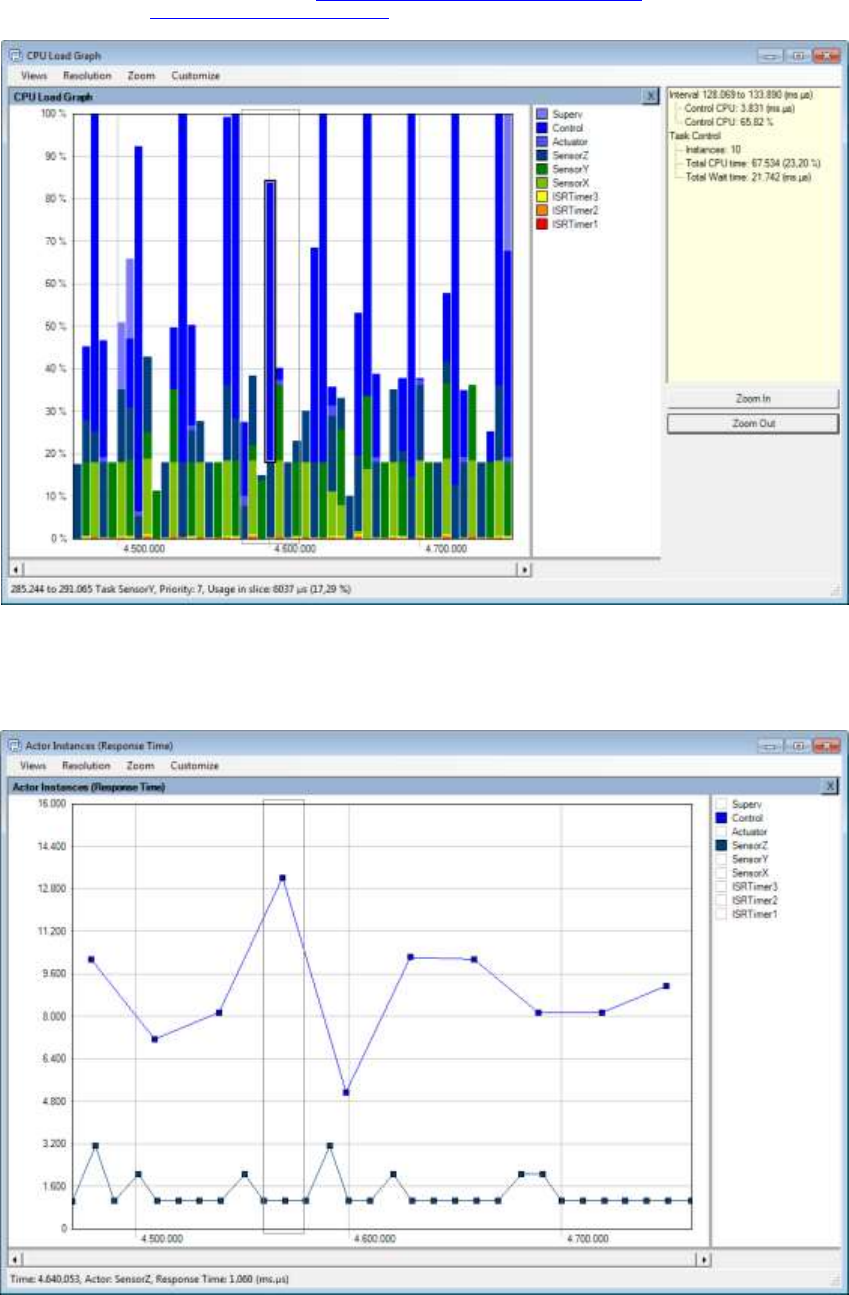Click 'Task Control' entry in info panel
Image resolution: width=849 pixels, height=1295 pixels.
695,135
